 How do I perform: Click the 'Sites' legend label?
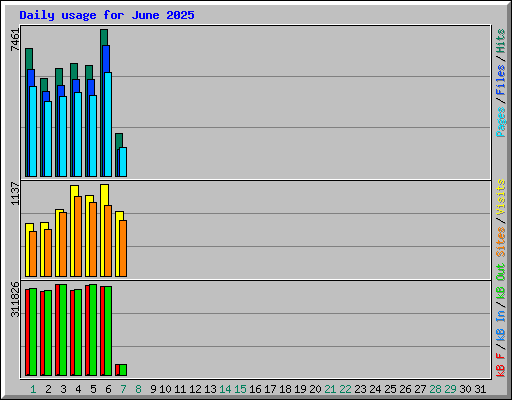[x=501, y=242]
